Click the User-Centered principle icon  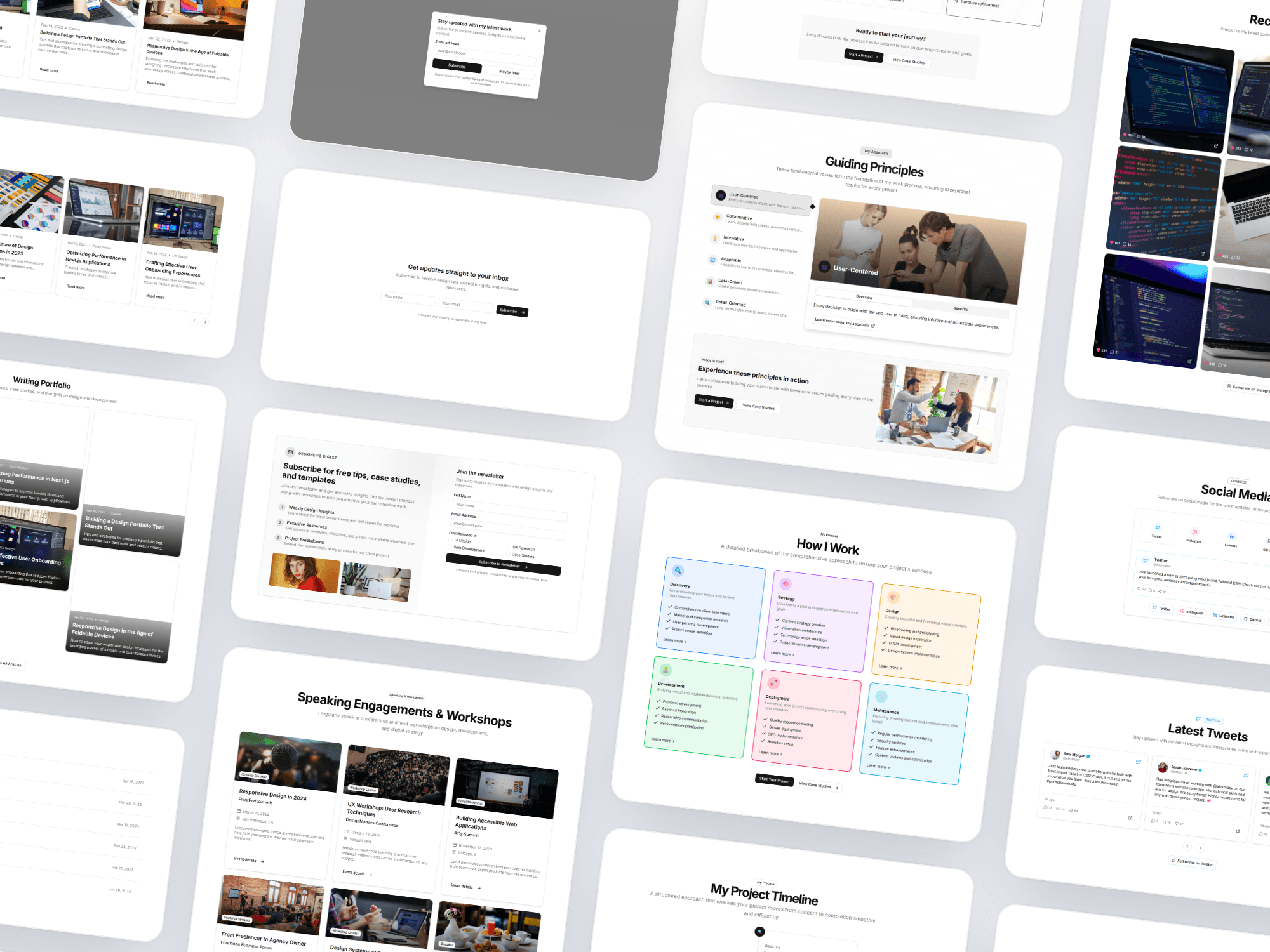click(721, 195)
